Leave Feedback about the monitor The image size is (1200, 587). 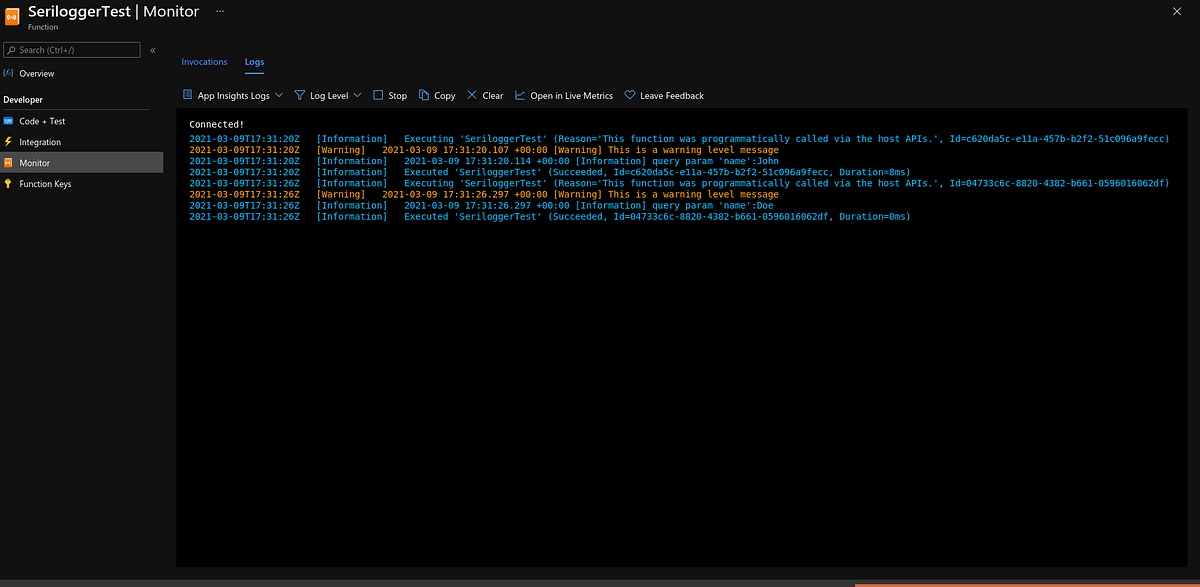(664, 95)
